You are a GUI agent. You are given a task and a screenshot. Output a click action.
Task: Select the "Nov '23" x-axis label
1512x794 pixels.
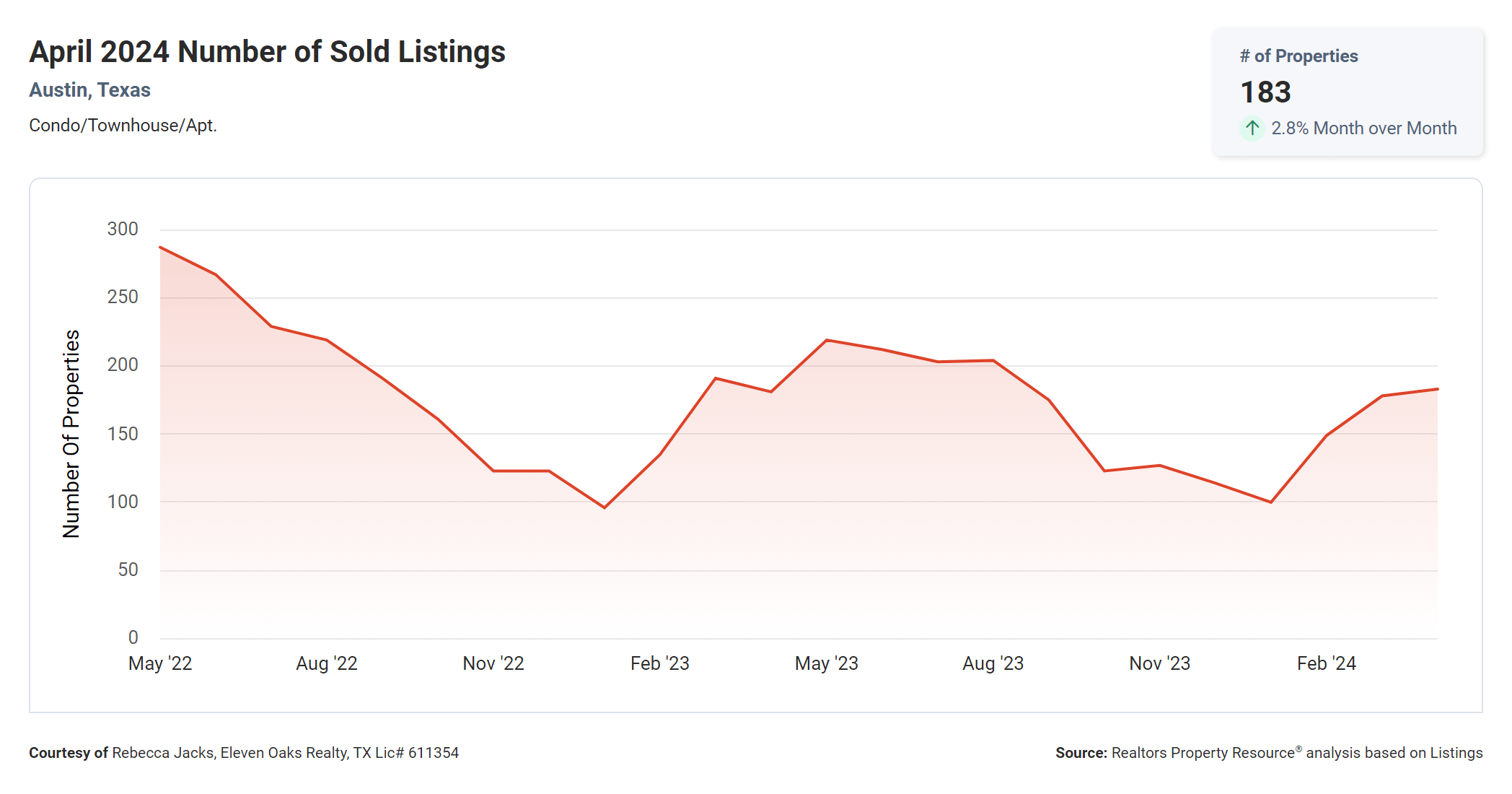1160,663
